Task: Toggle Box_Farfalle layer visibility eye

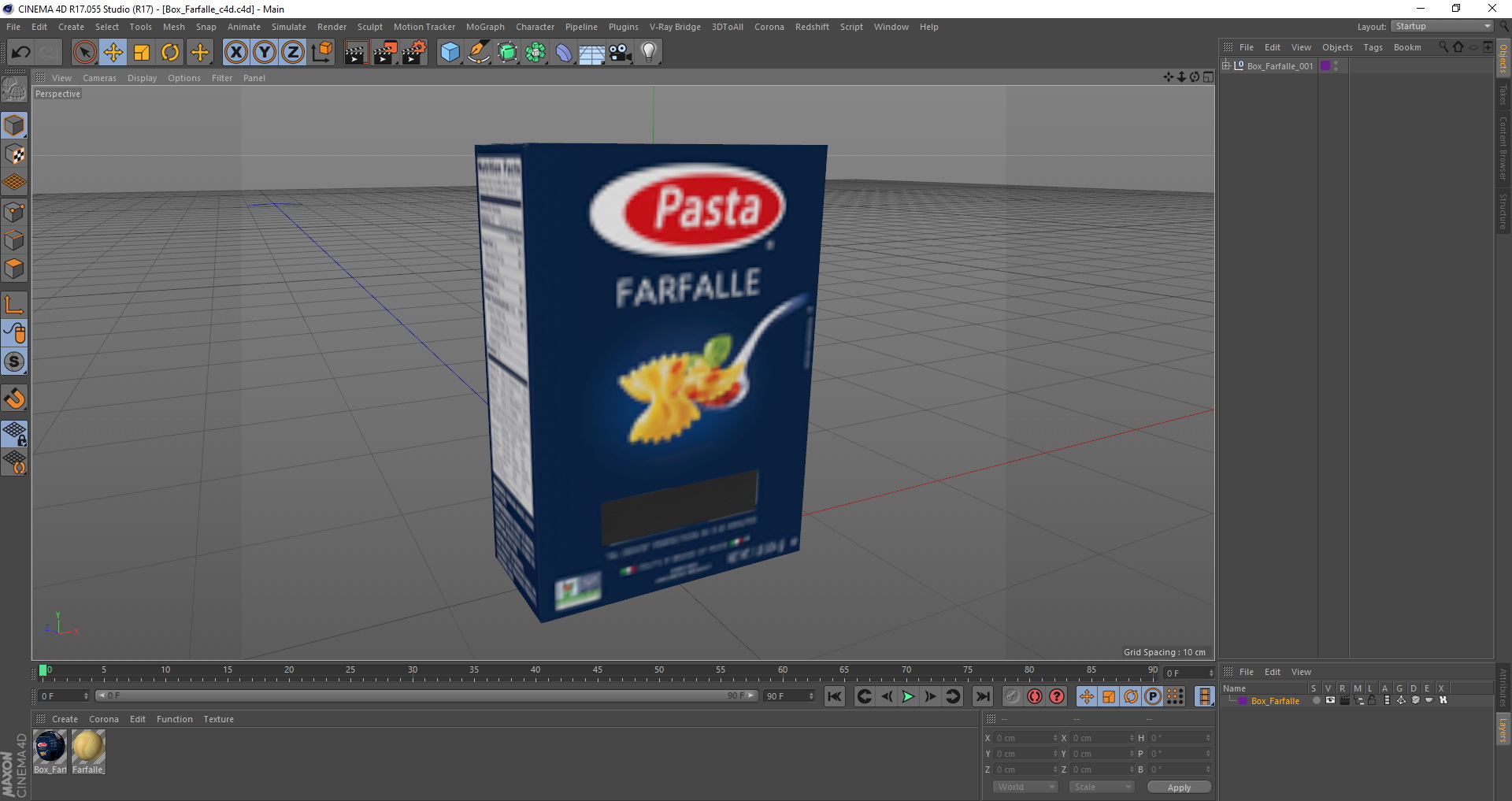Action: coord(1330,700)
